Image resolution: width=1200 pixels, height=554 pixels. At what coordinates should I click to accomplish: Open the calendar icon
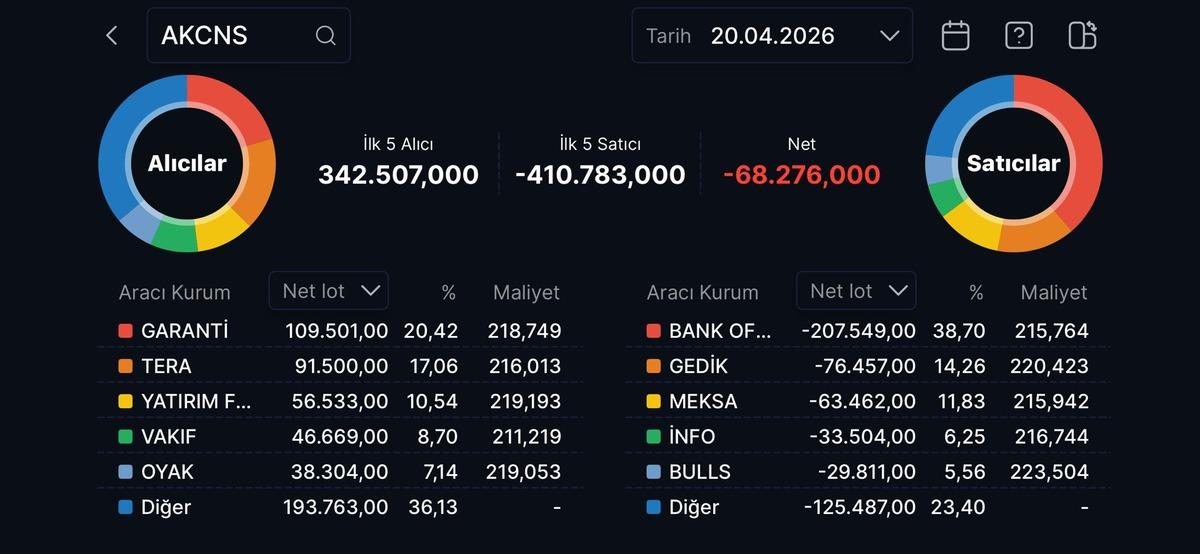(955, 36)
